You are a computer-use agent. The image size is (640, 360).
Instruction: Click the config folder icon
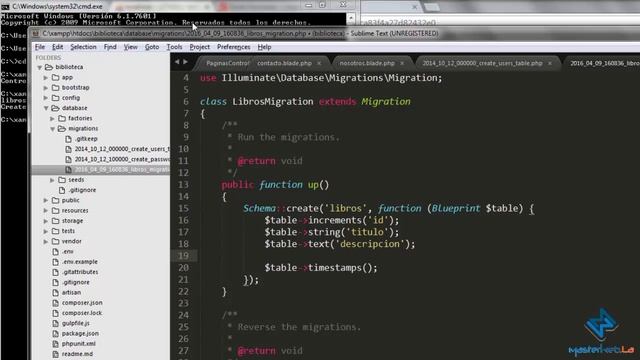coord(56,98)
